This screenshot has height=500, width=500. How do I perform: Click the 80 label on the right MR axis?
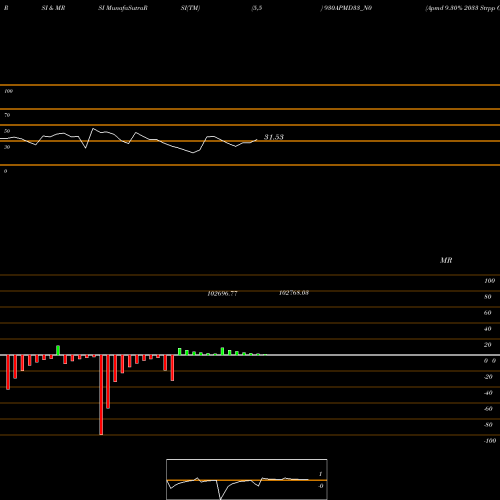488,297
